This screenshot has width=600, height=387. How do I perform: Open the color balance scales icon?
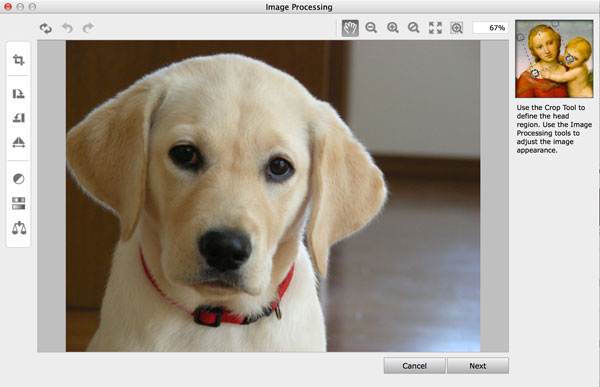[19, 228]
